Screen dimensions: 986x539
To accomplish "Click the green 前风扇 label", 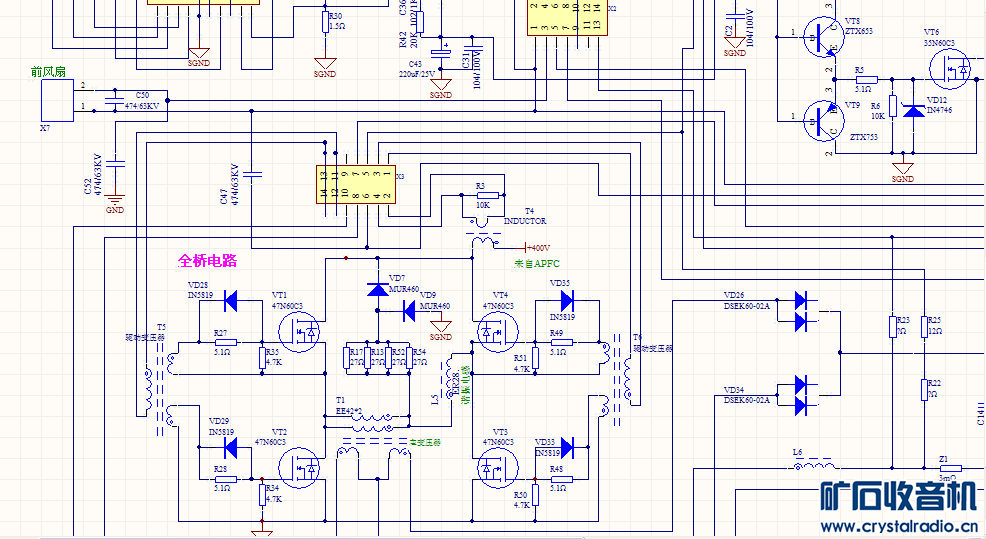I will pyautogui.click(x=48, y=72).
